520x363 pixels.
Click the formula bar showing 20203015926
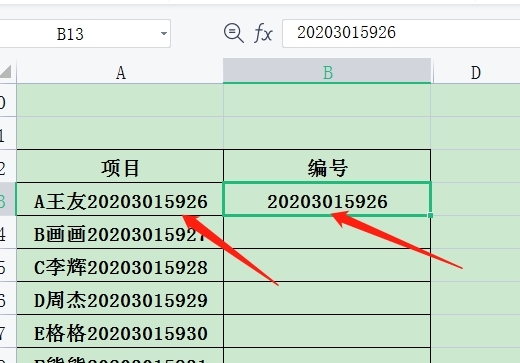pos(401,33)
